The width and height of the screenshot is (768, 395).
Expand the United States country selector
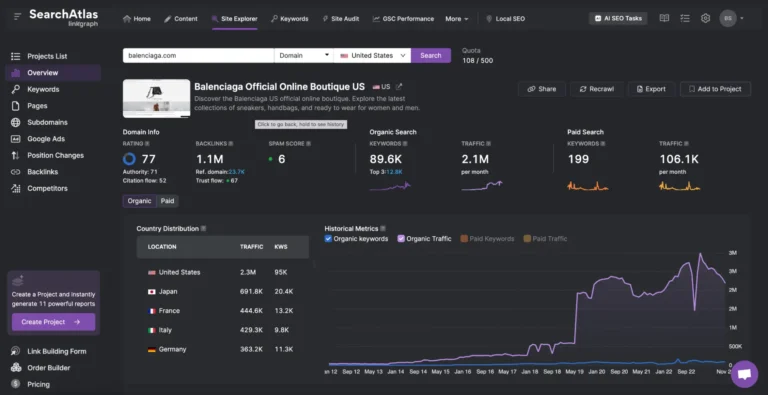tap(372, 55)
